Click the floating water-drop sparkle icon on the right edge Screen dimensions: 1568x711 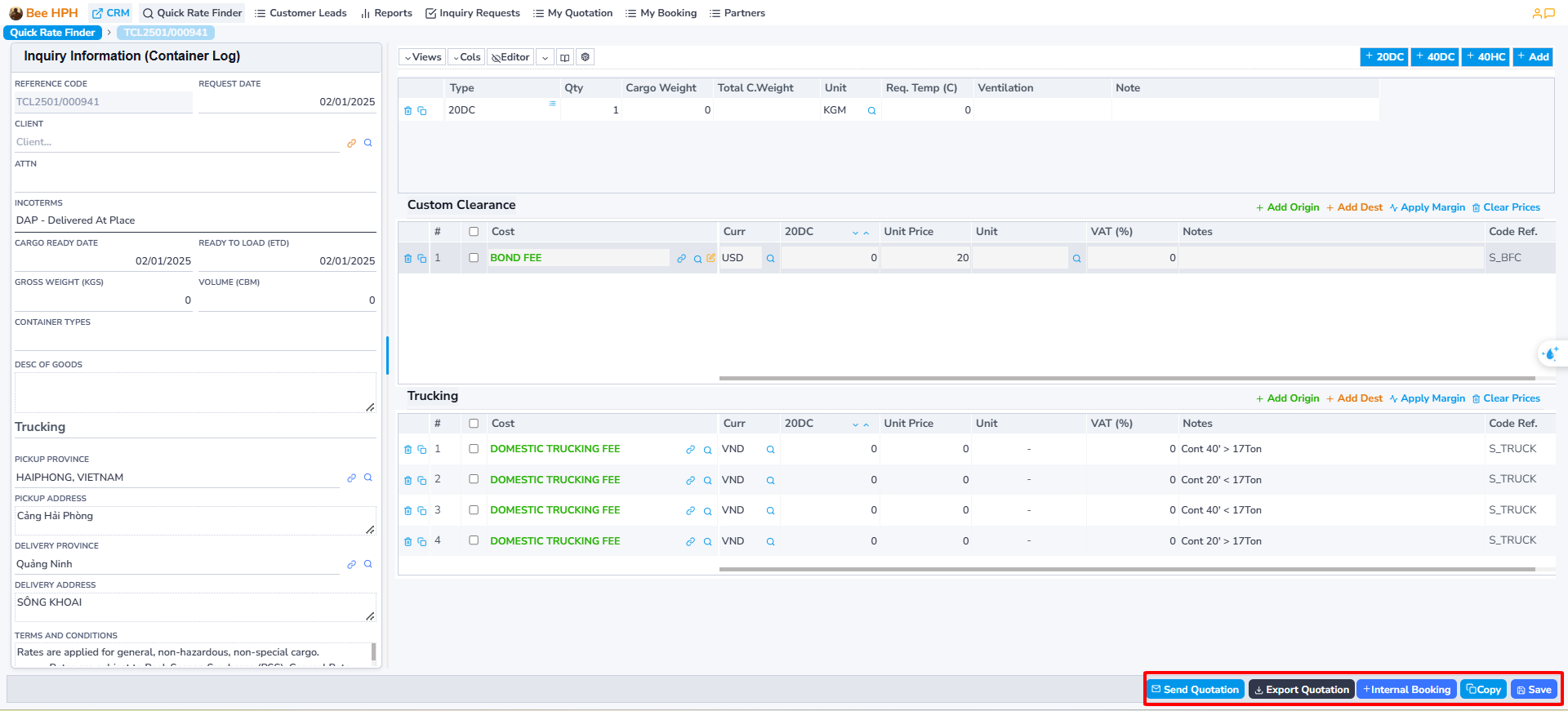pos(1549,353)
